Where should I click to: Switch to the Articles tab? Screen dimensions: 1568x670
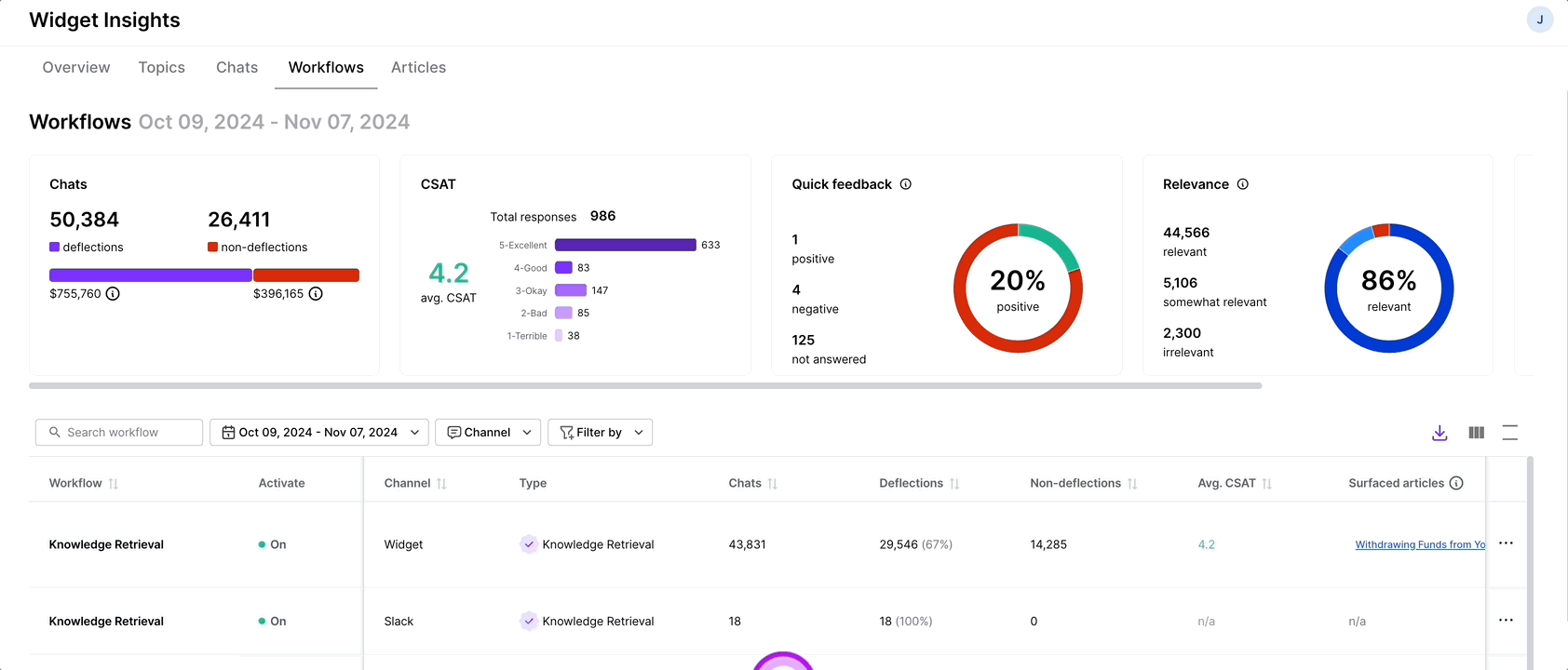click(419, 68)
